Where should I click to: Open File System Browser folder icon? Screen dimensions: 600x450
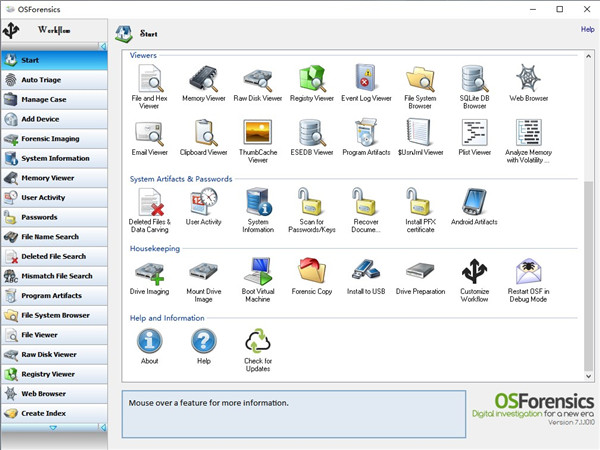[x=420, y=78]
